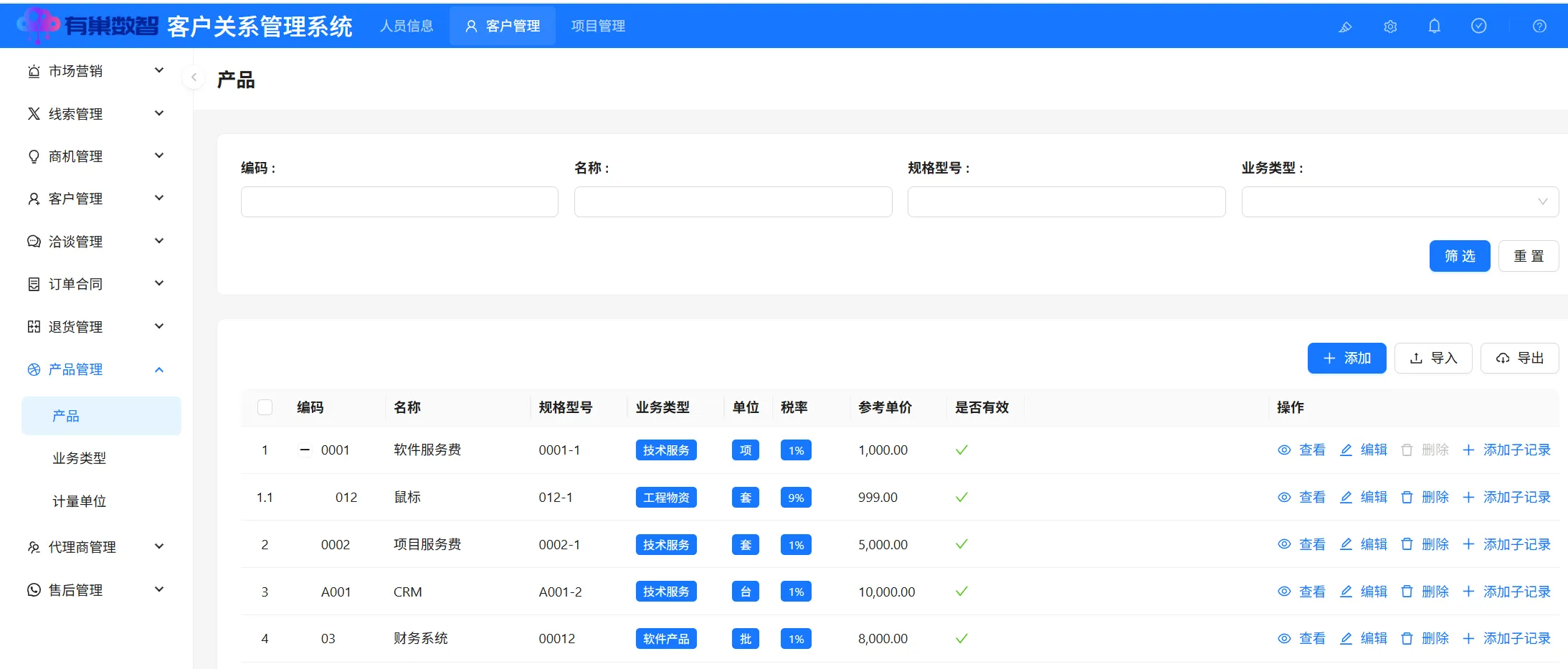The image size is (1568, 669).
Task: Expand the 市场营销 sidebar menu
Action: [159, 70]
